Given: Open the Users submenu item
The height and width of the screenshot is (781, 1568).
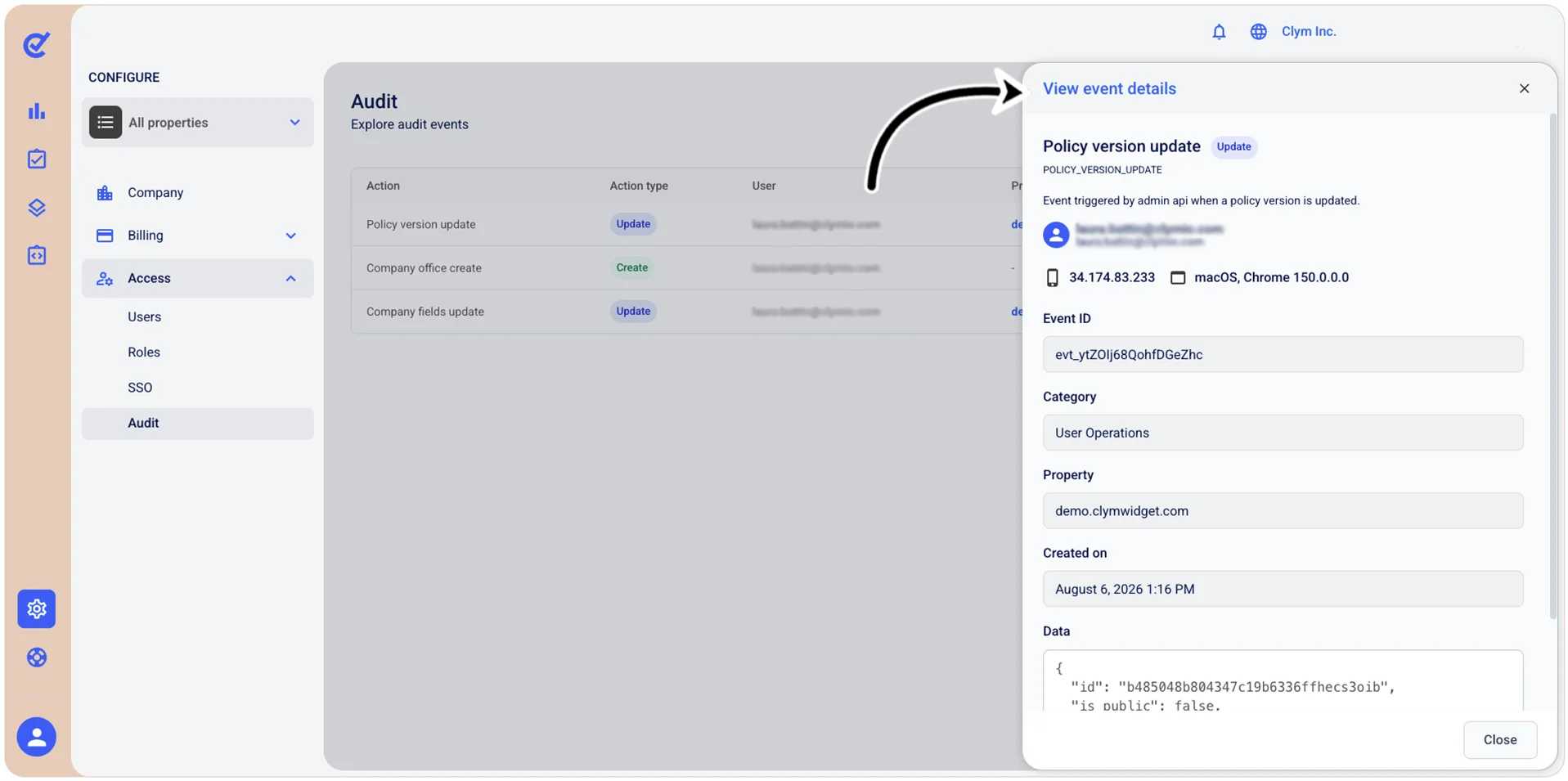Looking at the screenshot, I should click(144, 317).
